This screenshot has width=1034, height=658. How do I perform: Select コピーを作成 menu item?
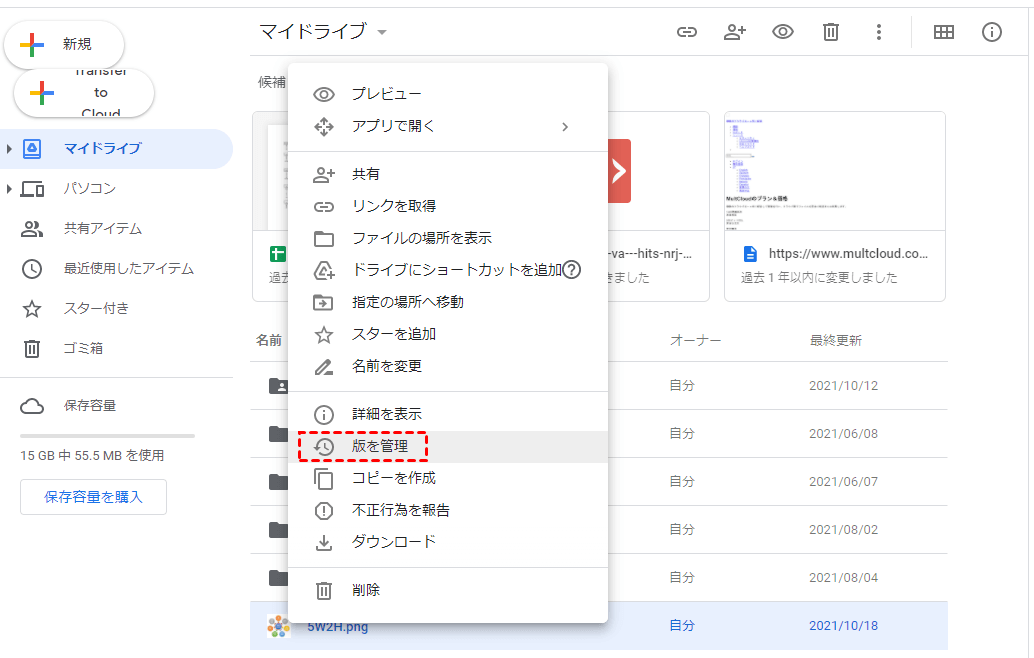pyautogui.click(x=448, y=479)
